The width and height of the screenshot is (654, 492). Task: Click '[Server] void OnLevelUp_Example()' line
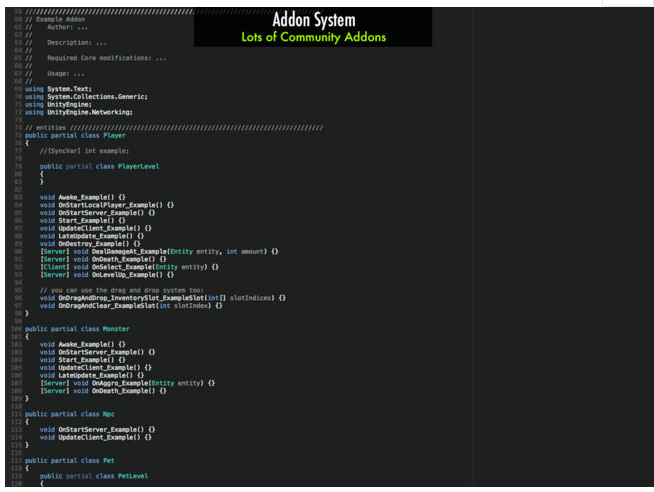point(107,275)
